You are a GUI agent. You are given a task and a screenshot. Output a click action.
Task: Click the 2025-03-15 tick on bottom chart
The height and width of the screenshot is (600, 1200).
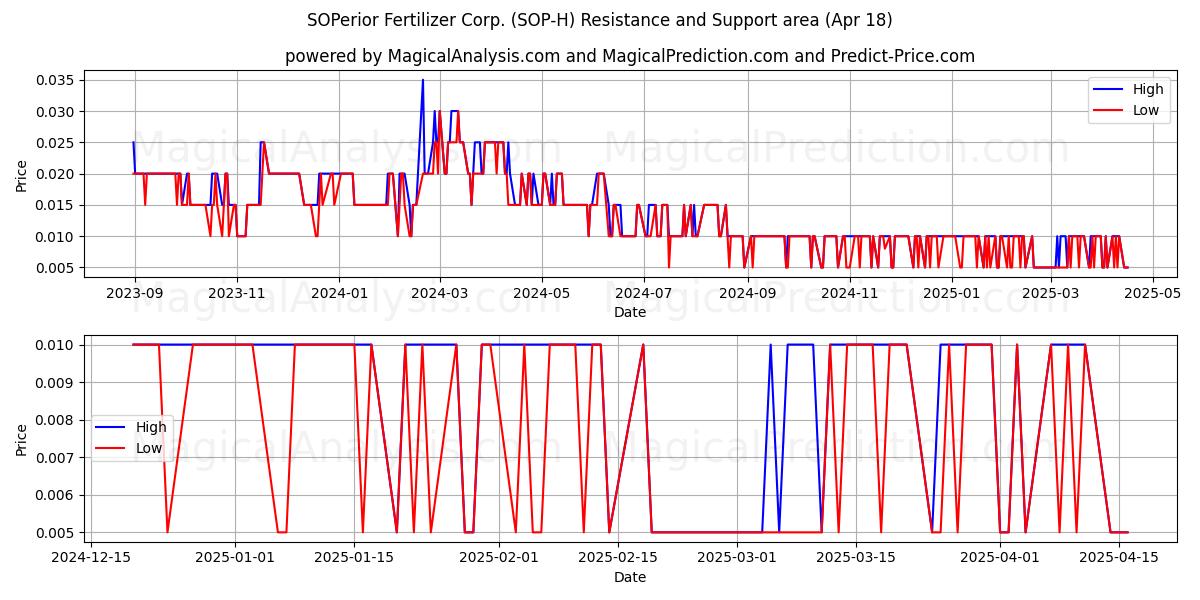[x=857, y=558]
